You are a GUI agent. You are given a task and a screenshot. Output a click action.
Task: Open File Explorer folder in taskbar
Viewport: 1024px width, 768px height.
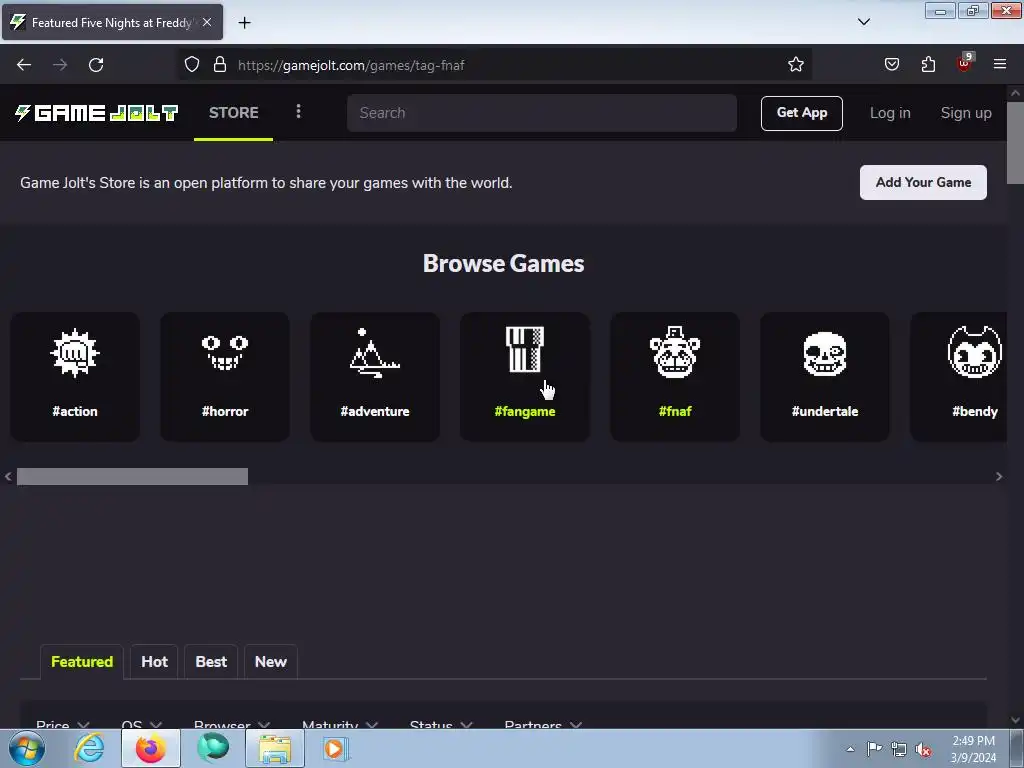pyautogui.click(x=275, y=748)
